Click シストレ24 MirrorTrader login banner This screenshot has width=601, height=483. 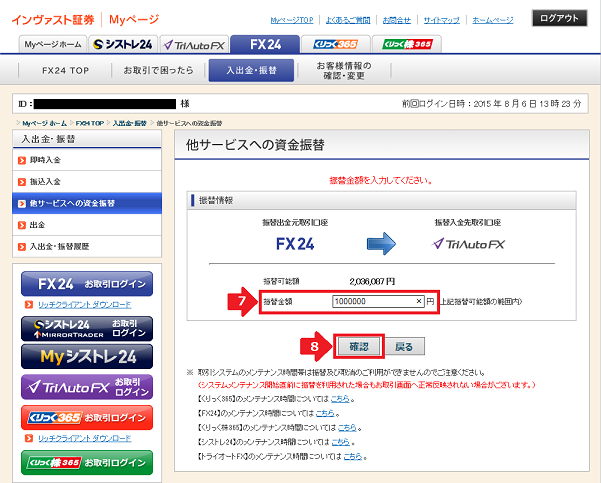[87, 329]
